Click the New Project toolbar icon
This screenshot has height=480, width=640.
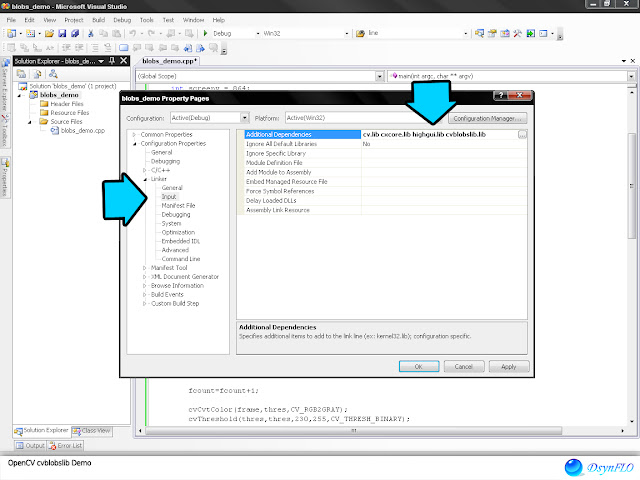click(11, 33)
